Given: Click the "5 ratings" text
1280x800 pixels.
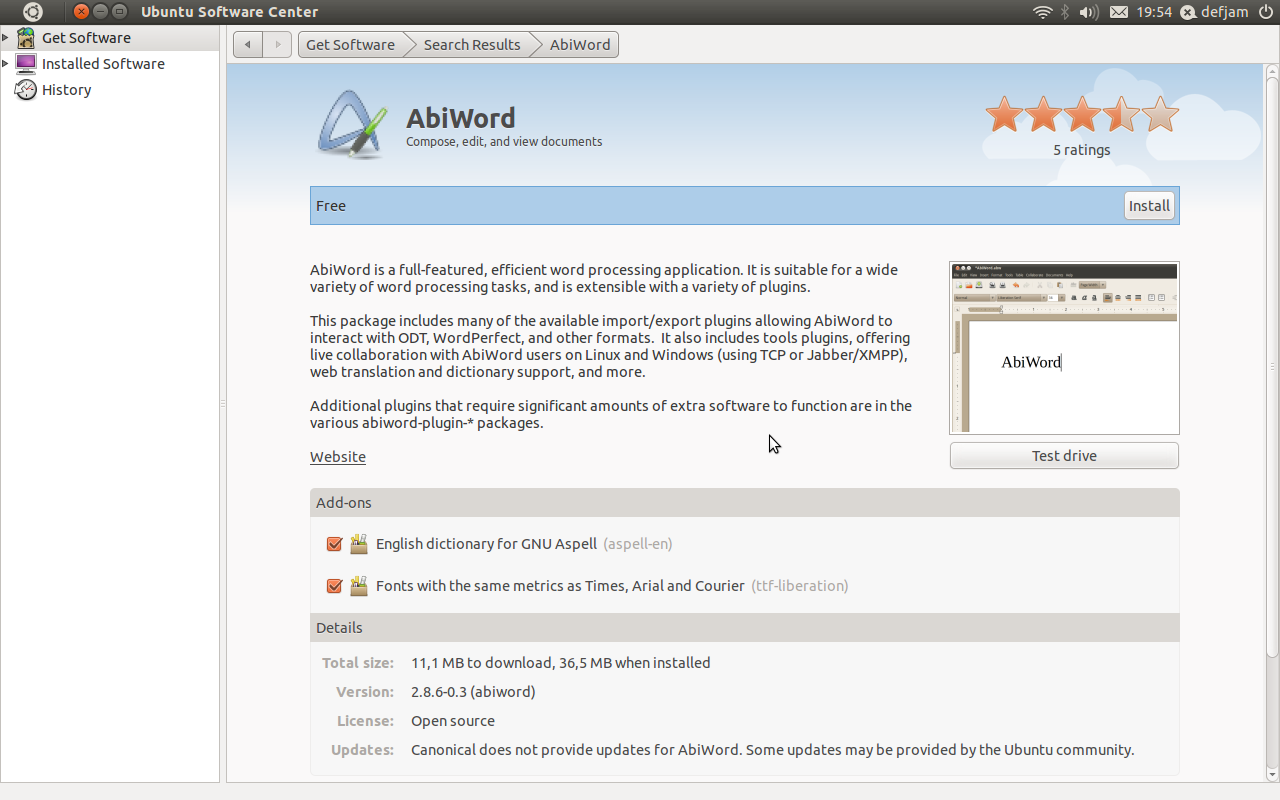Looking at the screenshot, I should point(1082,150).
